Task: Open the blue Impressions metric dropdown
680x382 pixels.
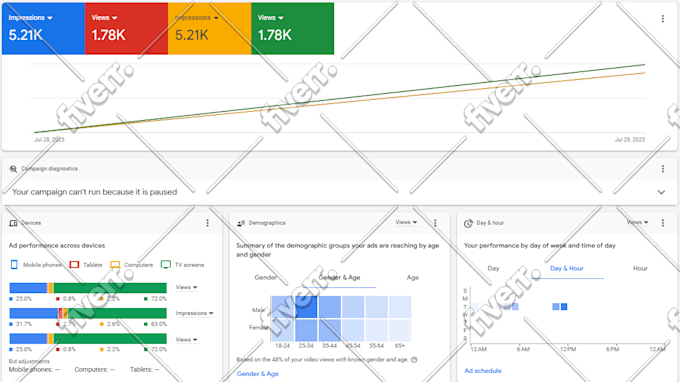Action: pos(30,18)
